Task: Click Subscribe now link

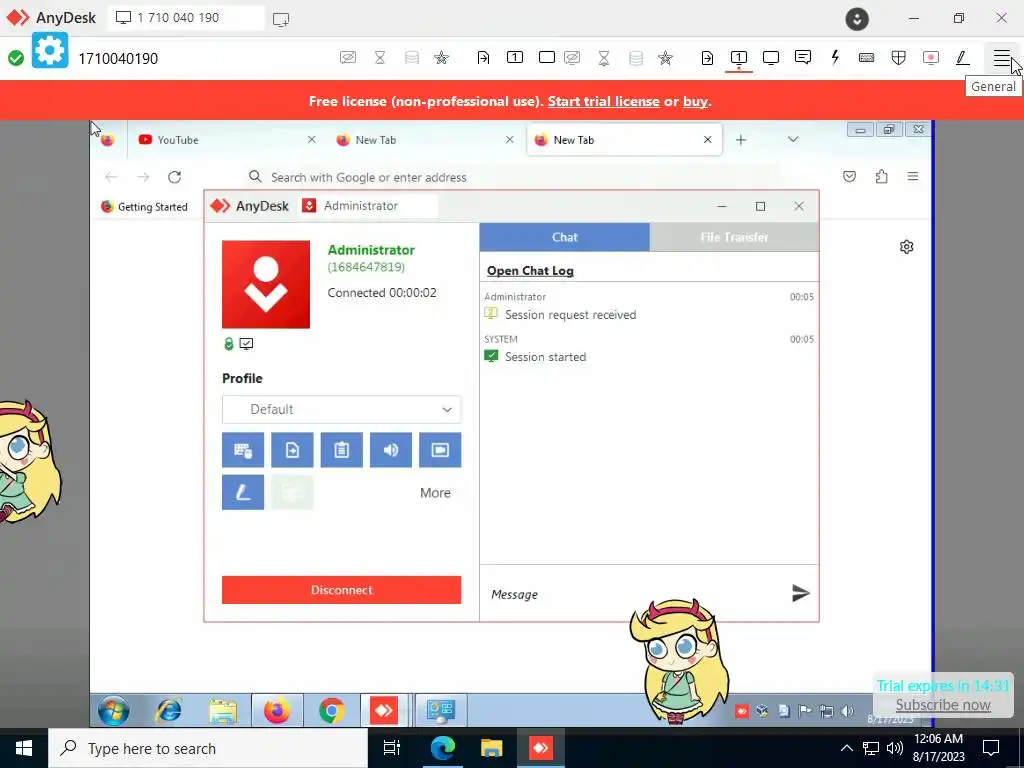Action: (943, 705)
